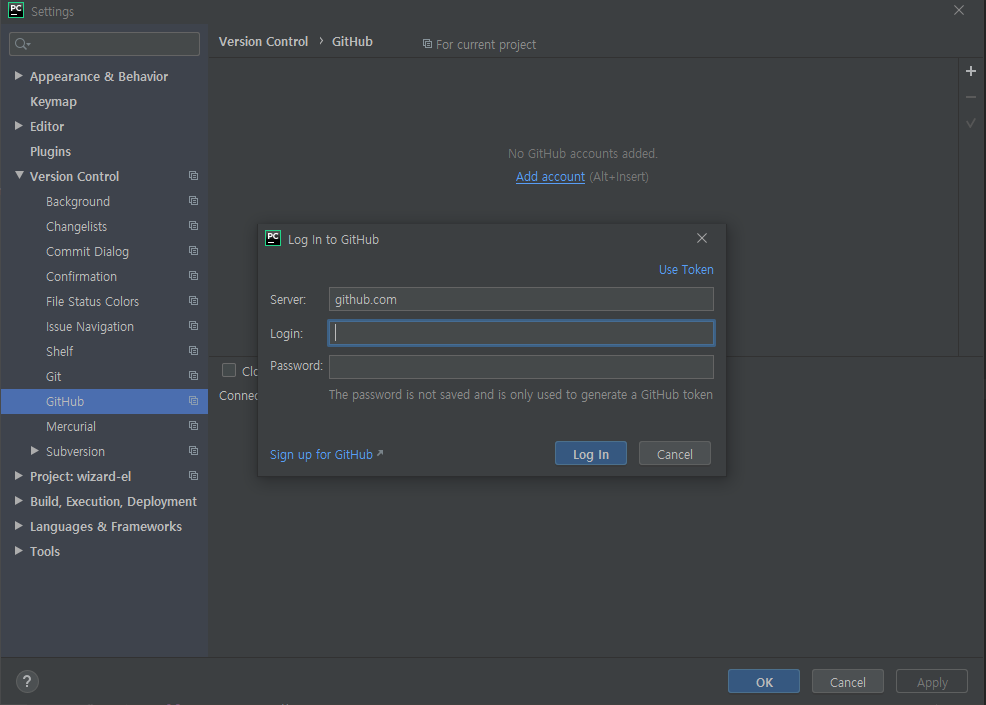Image resolution: width=986 pixels, height=705 pixels.
Task: Open File Status Colors settings
Action: point(92,301)
